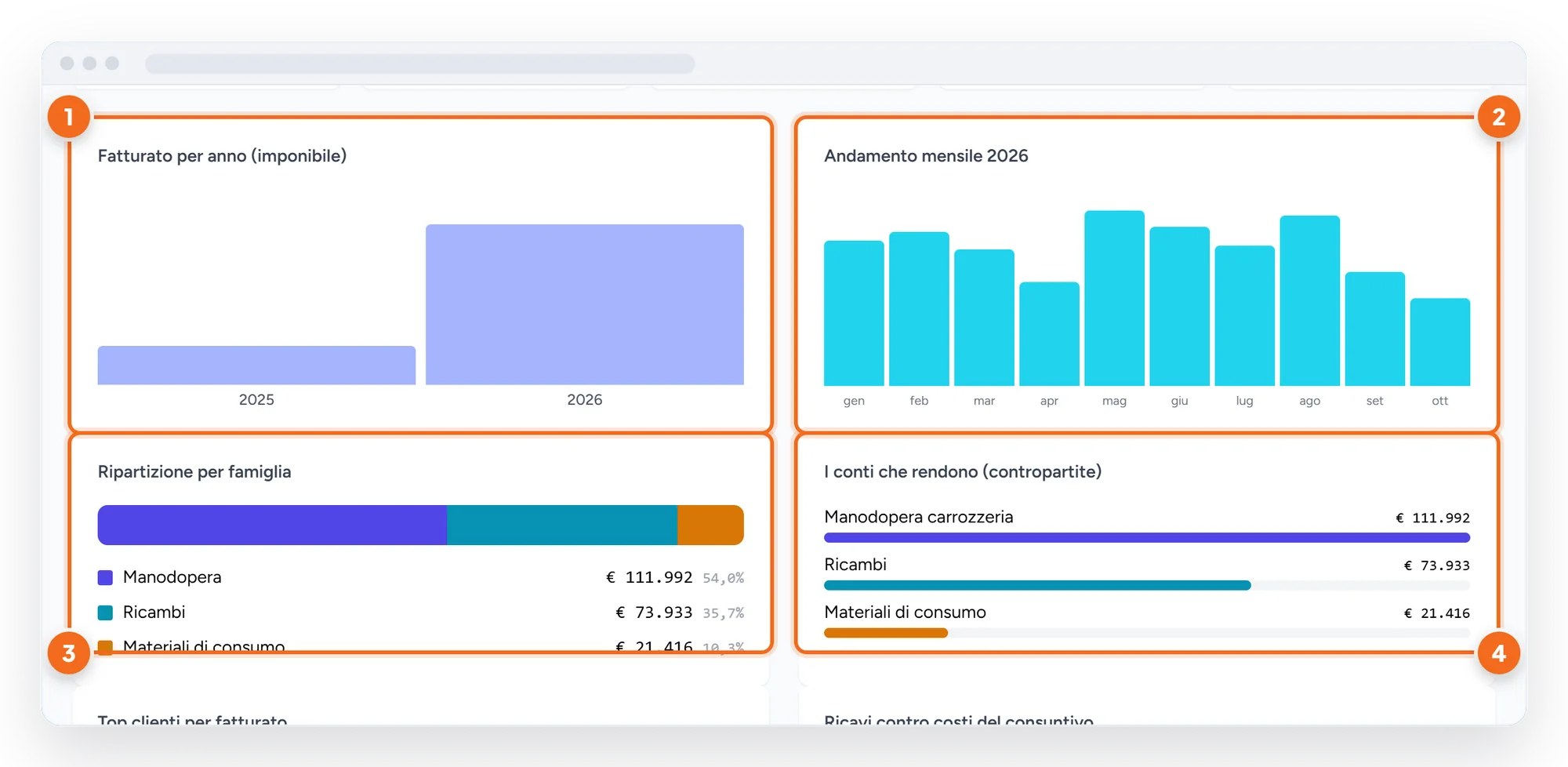Select the ago monthly bar
Screen dimensions: 1568x767
point(1309,300)
